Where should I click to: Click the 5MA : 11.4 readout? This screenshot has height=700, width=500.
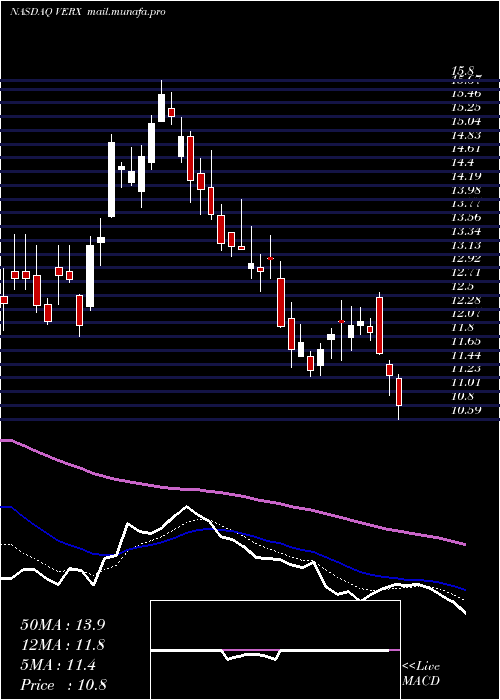click(x=58, y=665)
